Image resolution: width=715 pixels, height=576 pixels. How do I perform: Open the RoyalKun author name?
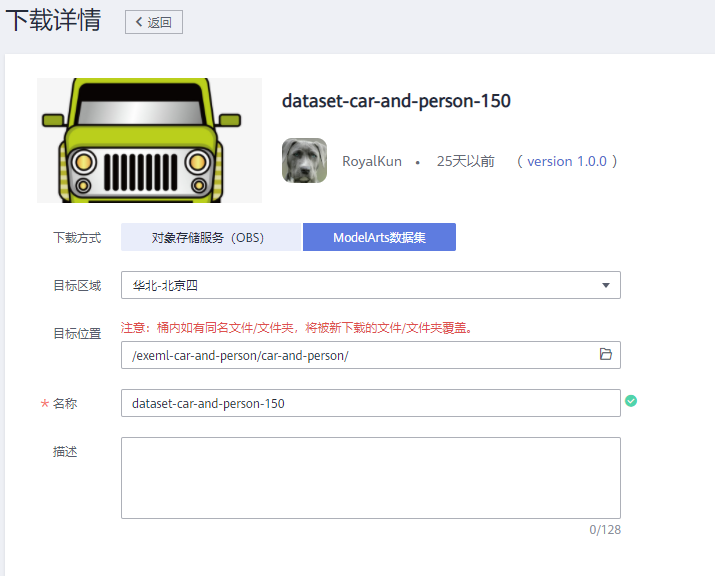372,161
